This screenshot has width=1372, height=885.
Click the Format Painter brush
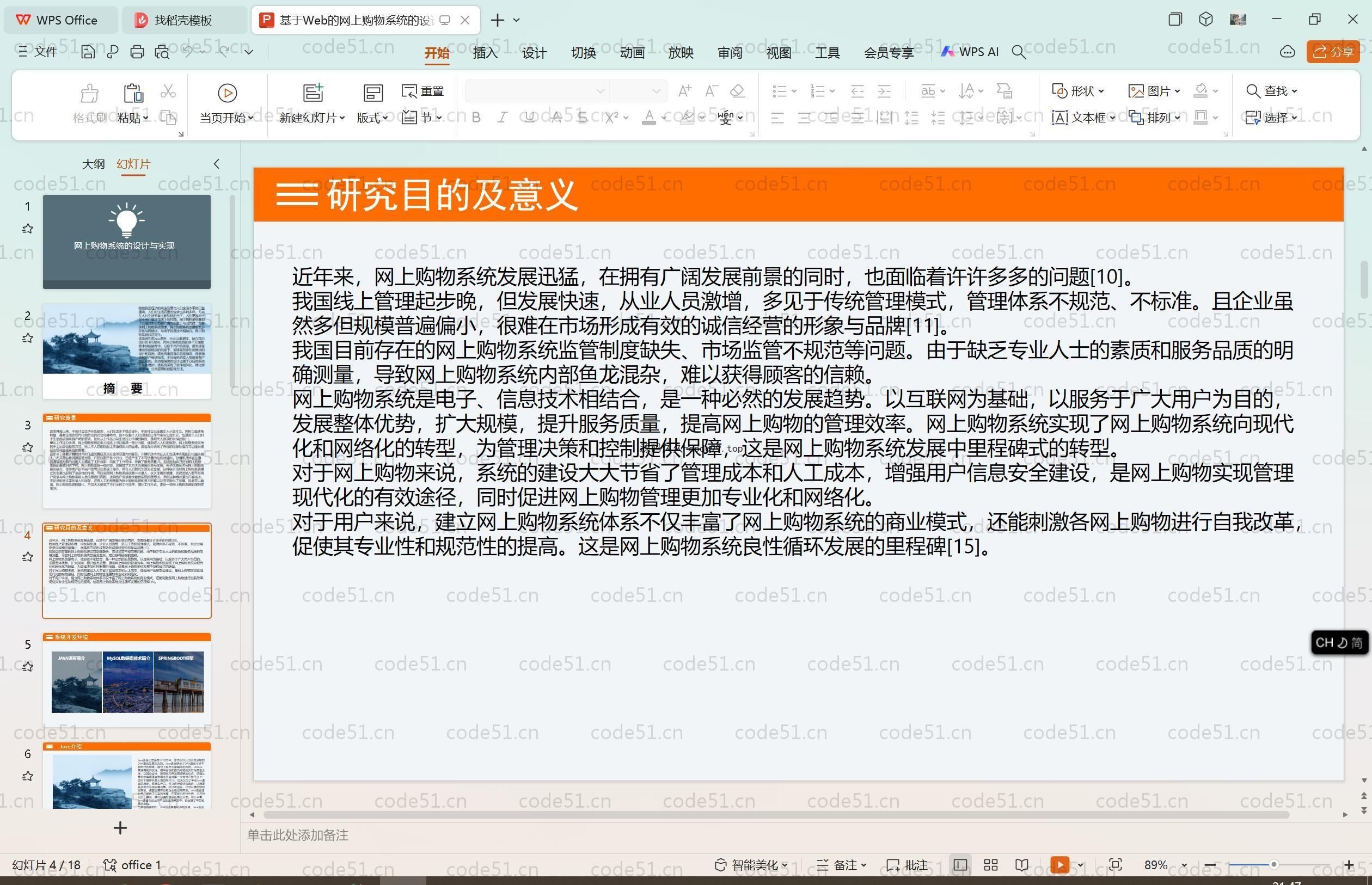[x=89, y=93]
